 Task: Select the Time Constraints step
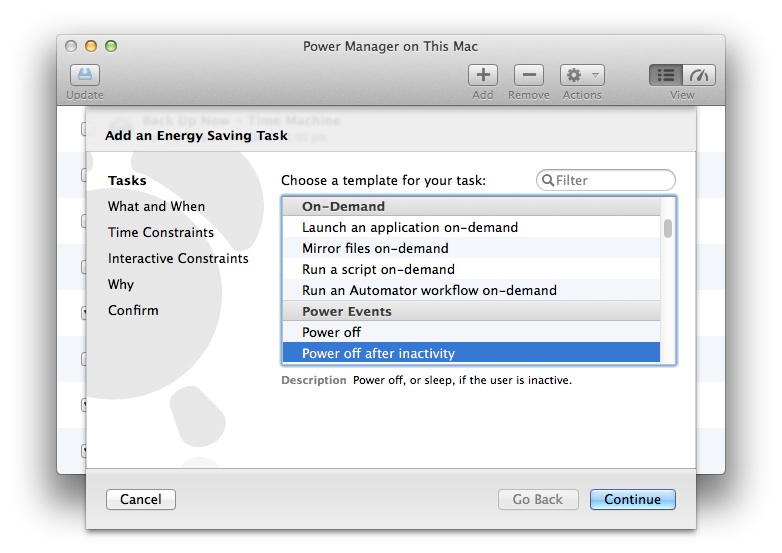161,232
